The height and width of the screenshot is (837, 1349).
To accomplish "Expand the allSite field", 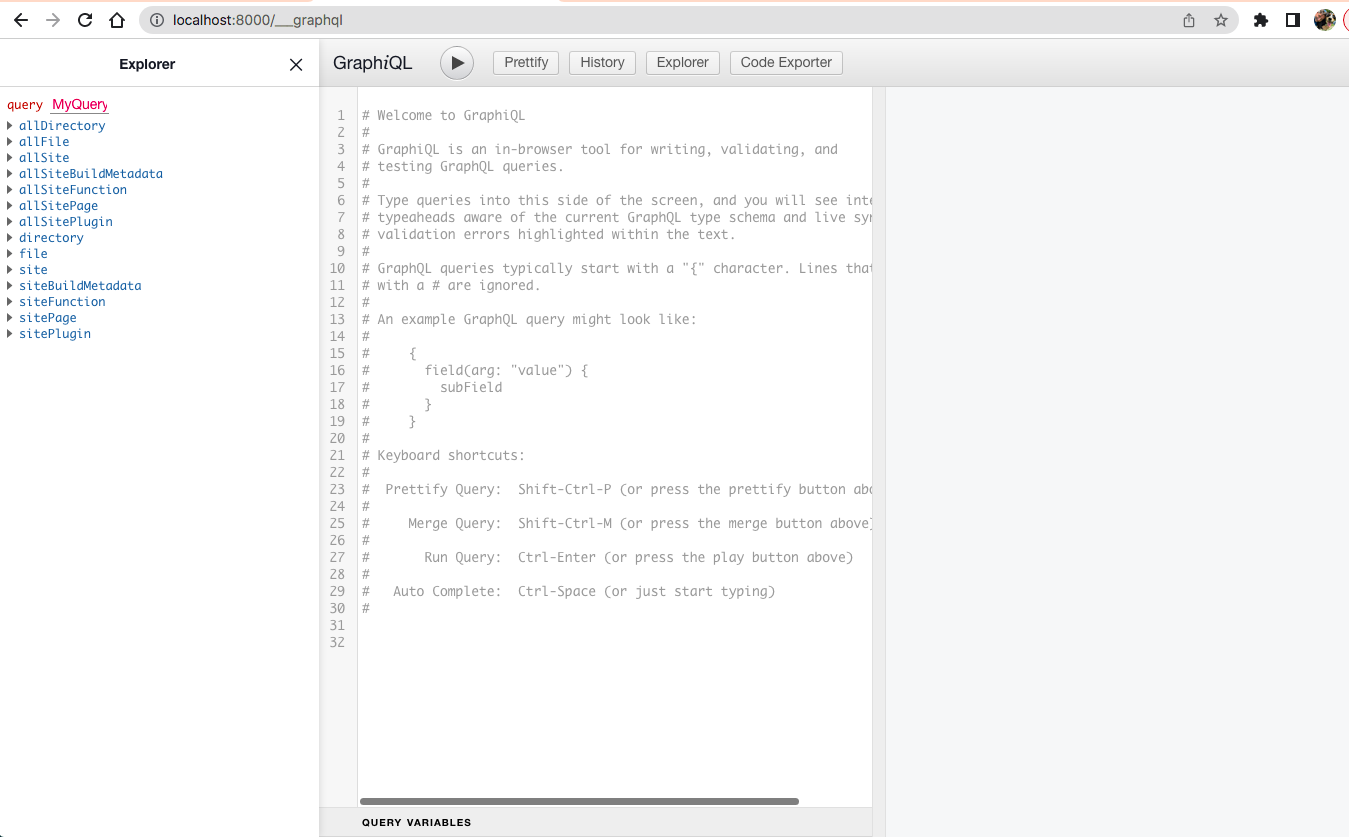I will (x=44, y=158).
